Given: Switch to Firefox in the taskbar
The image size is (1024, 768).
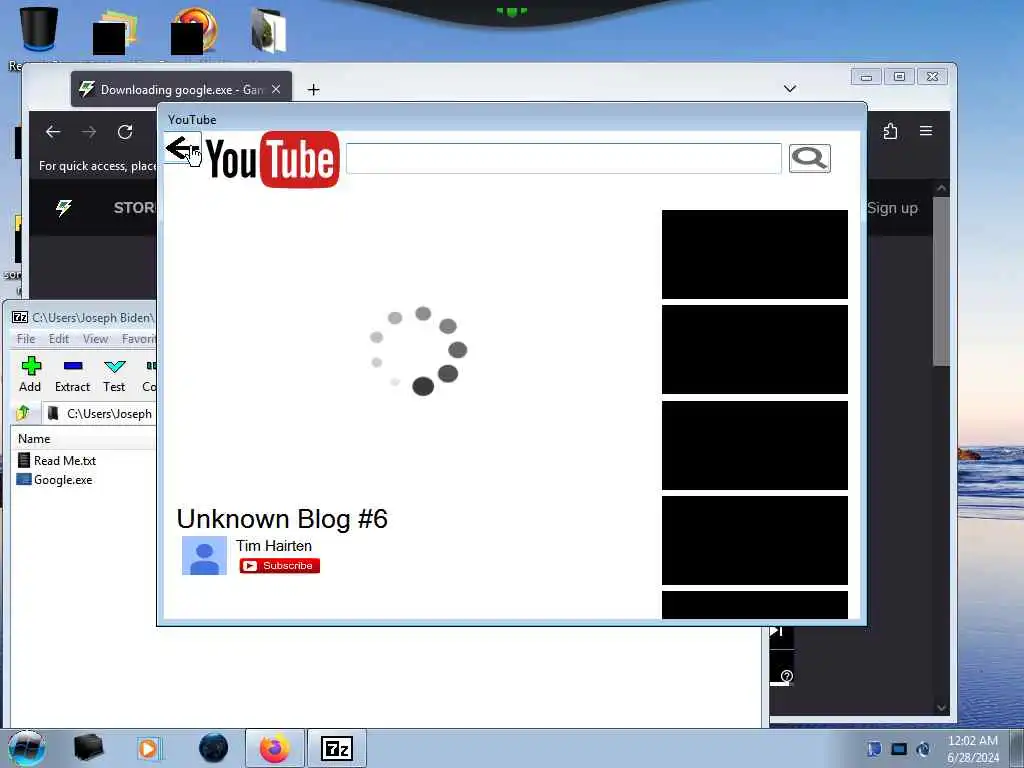Looking at the screenshot, I should tap(275, 748).
